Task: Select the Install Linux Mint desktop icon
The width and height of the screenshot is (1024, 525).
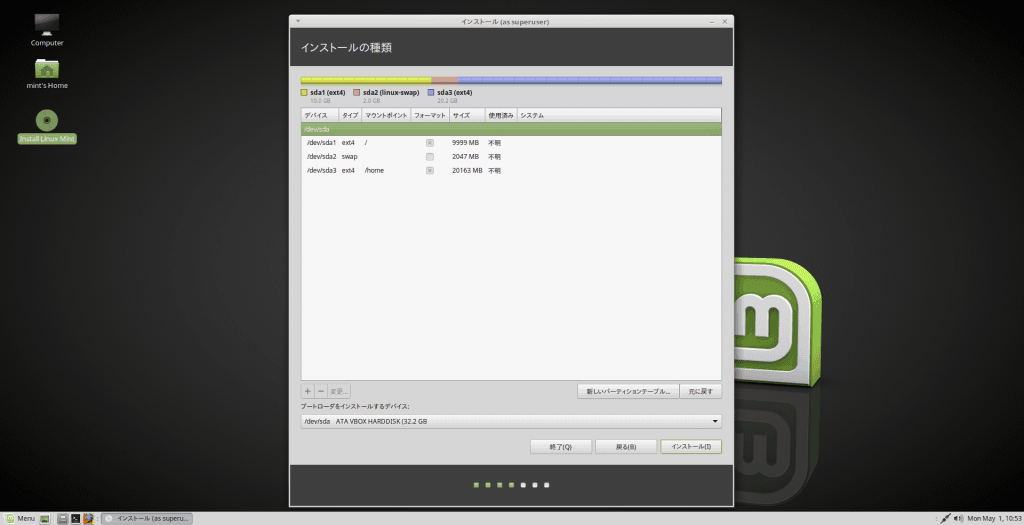Action: pyautogui.click(x=46, y=126)
